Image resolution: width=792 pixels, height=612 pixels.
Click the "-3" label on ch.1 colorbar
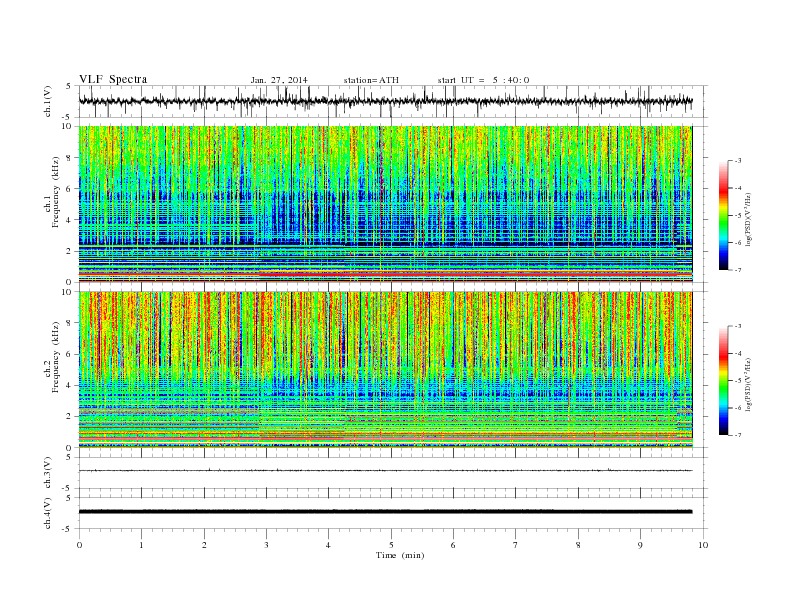coord(738,161)
